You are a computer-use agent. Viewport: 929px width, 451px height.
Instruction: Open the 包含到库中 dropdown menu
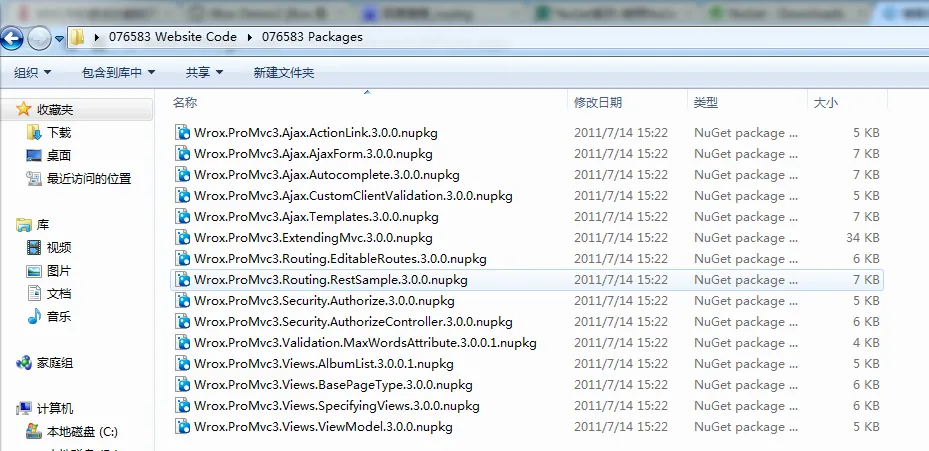(118, 72)
